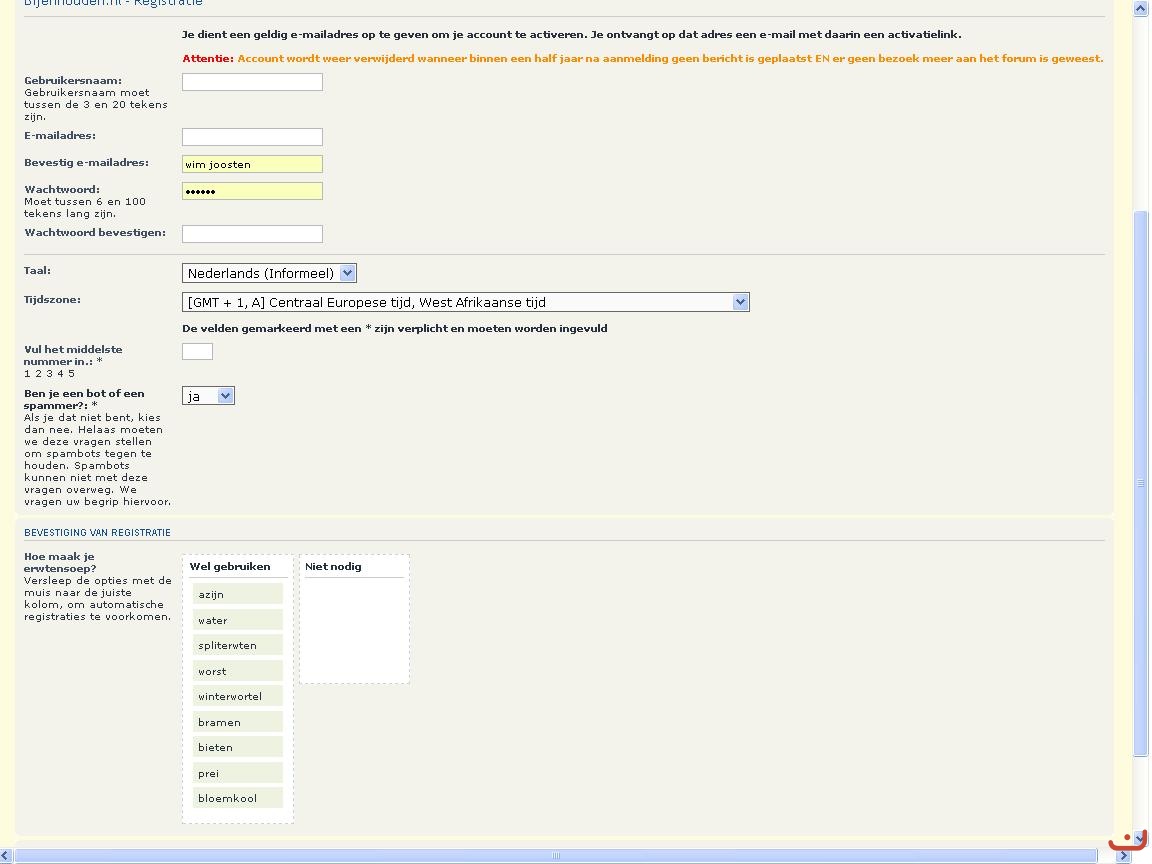This screenshot has height=864, width=1152.
Task: Click the horizontal scrollbar right arrow
Action: 1123,856
